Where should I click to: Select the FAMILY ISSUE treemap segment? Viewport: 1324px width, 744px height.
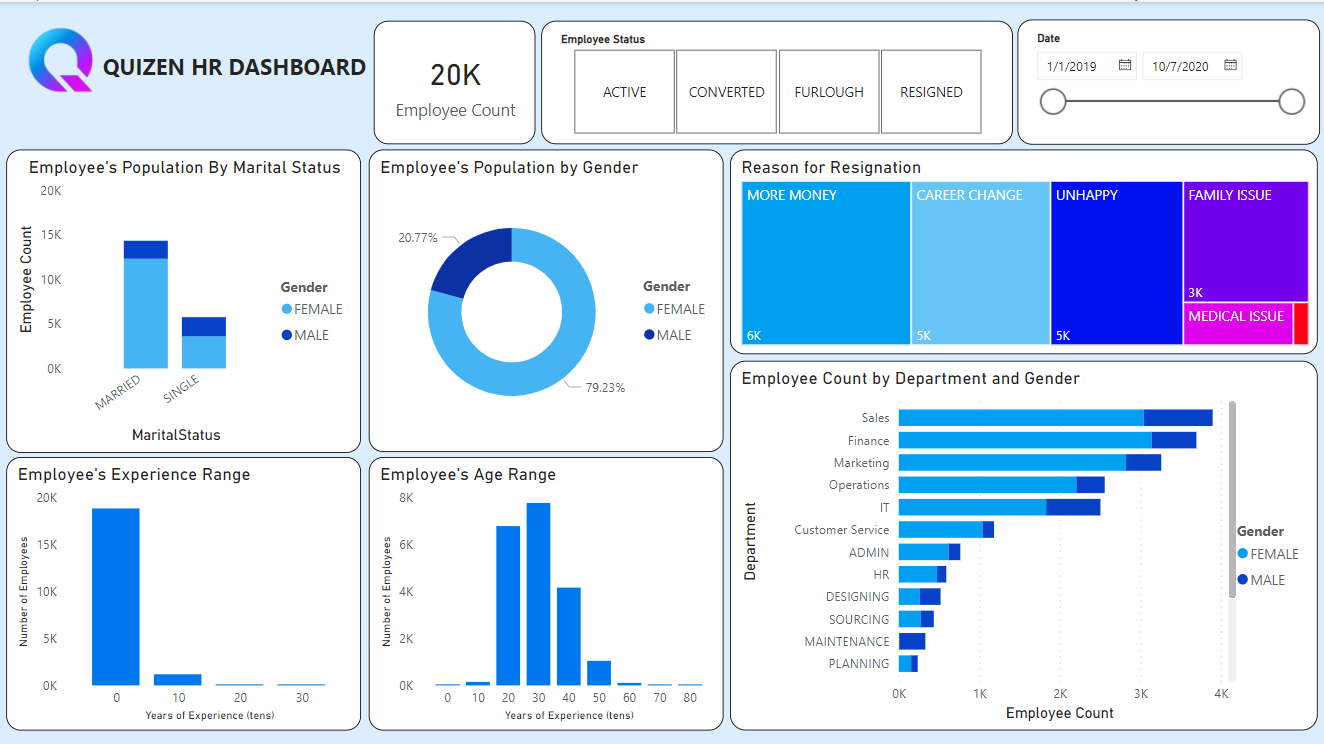coord(1245,240)
